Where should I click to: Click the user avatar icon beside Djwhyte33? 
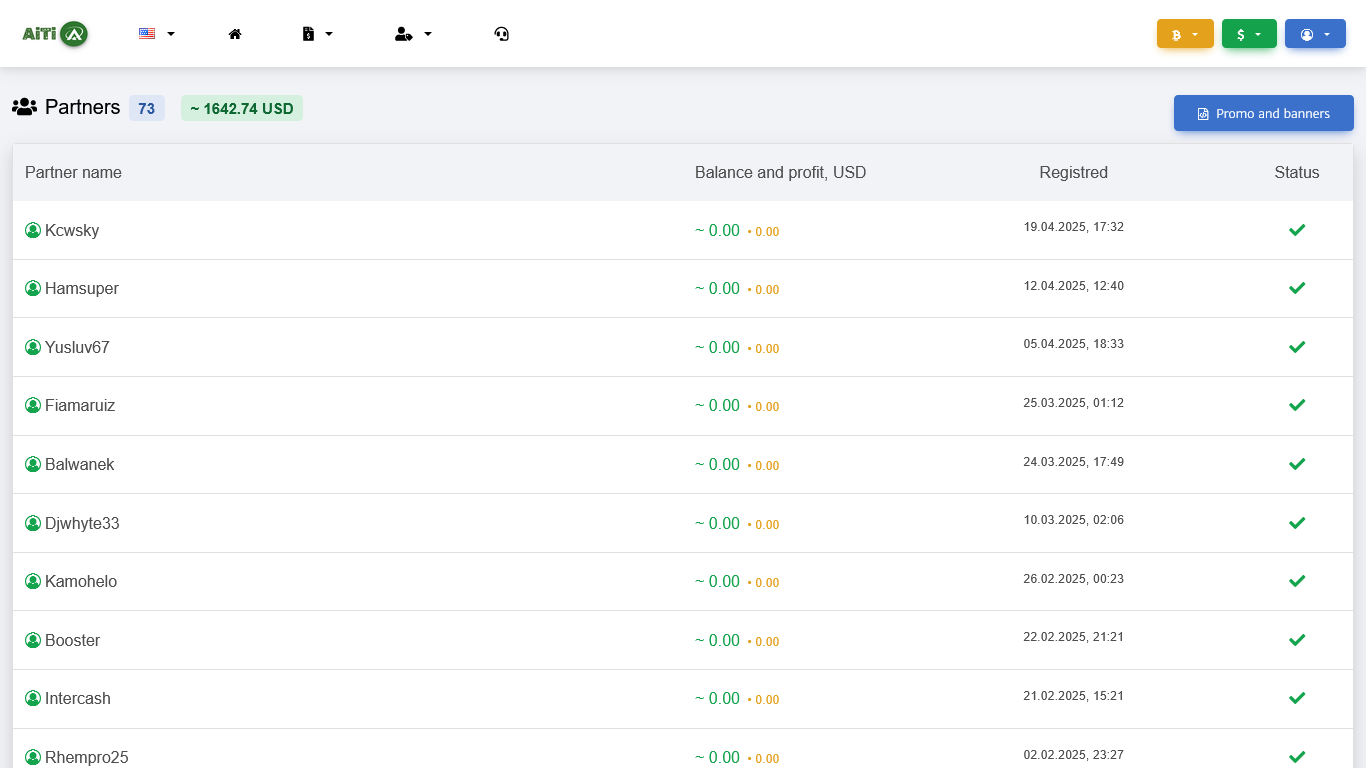tap(33, 523)
